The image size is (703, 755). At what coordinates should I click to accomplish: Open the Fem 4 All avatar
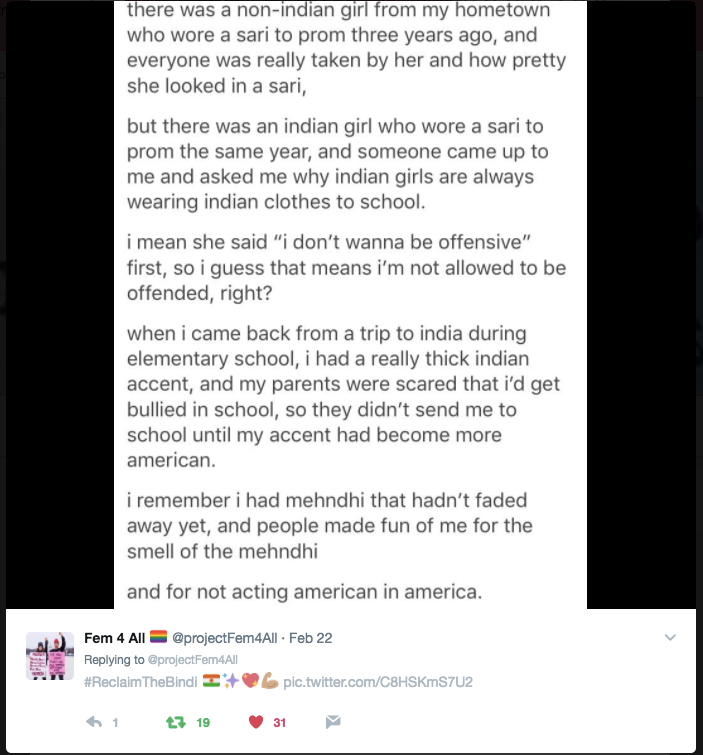(50, 656)
